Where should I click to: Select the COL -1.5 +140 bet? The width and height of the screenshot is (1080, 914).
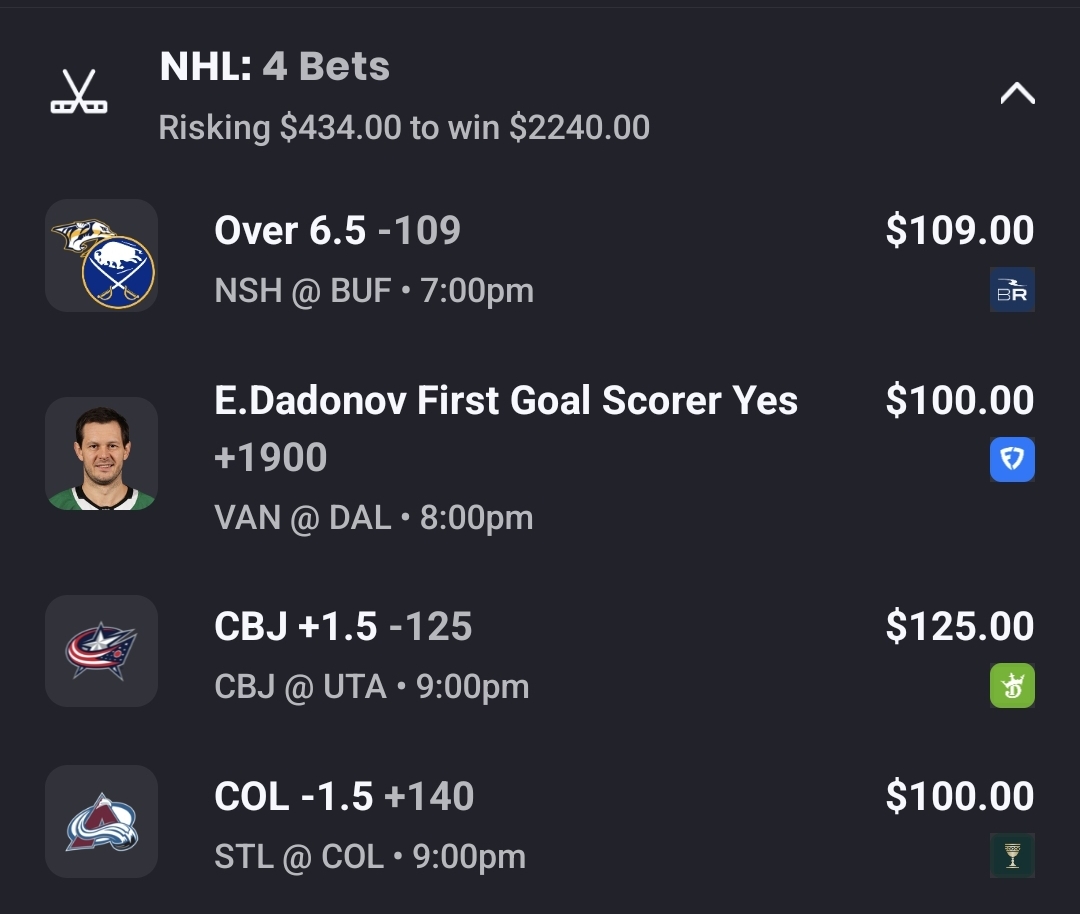344,797
